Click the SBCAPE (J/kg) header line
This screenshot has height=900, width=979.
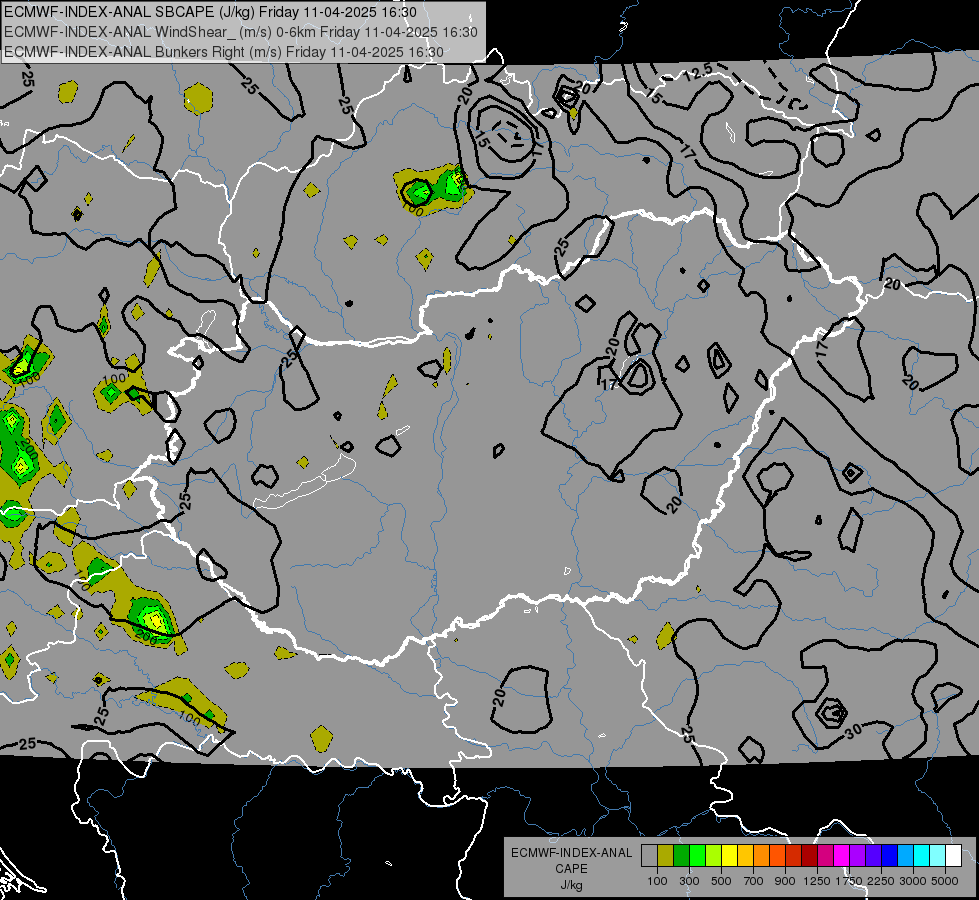210,12
